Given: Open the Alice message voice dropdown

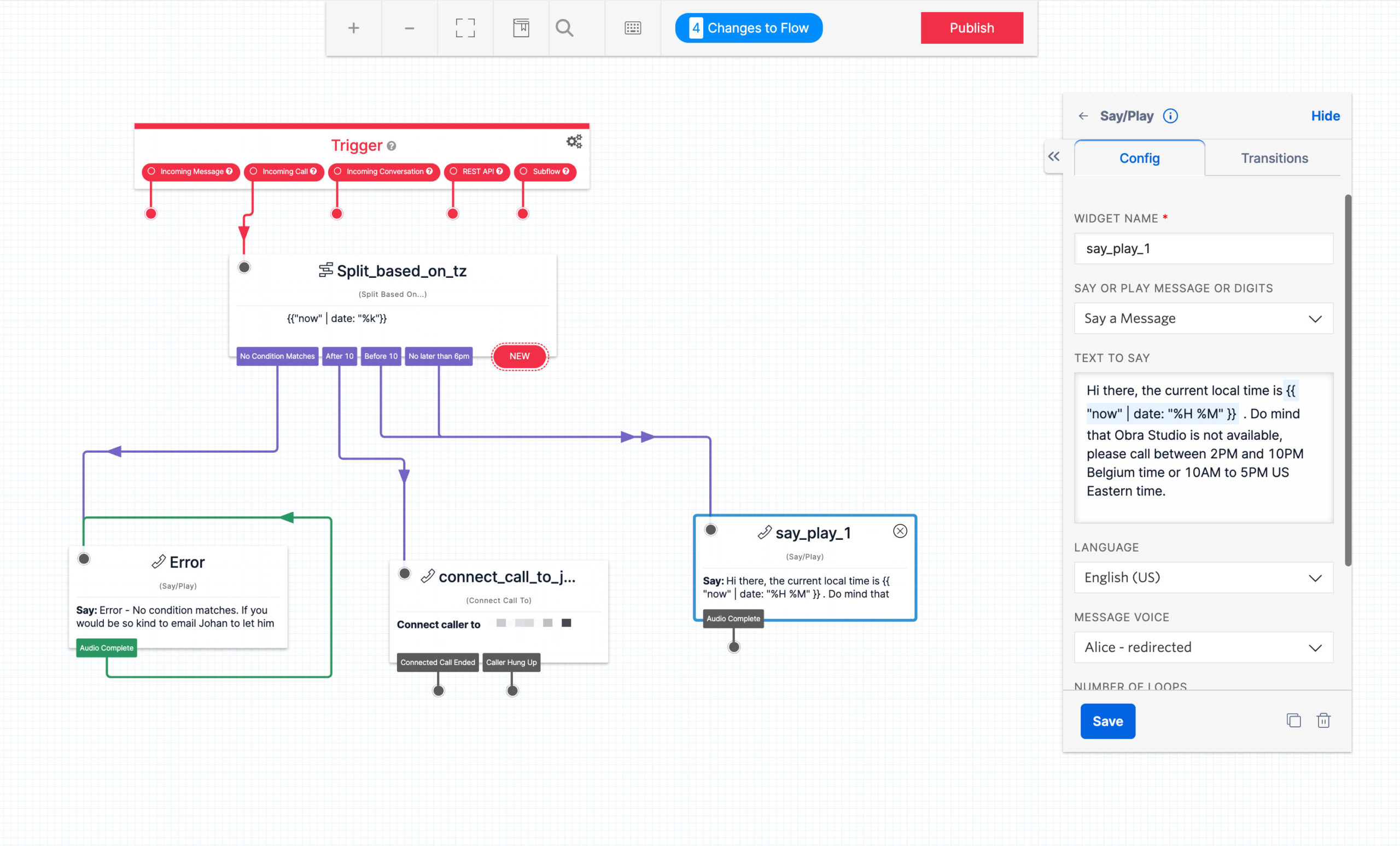Looking at the screenshot, I should tap(1203, 647).
